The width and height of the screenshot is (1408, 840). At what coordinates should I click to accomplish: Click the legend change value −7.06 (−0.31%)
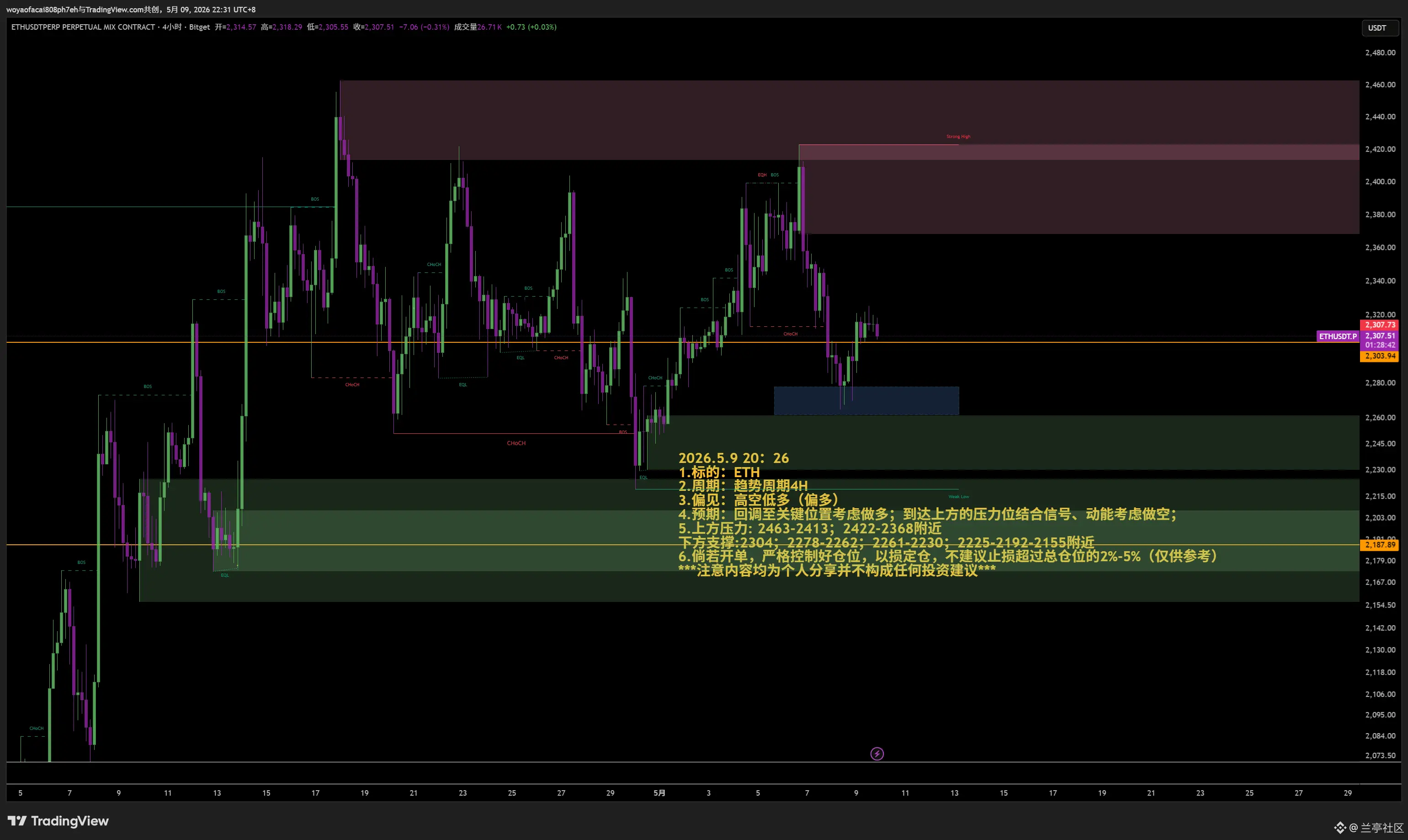425,27
